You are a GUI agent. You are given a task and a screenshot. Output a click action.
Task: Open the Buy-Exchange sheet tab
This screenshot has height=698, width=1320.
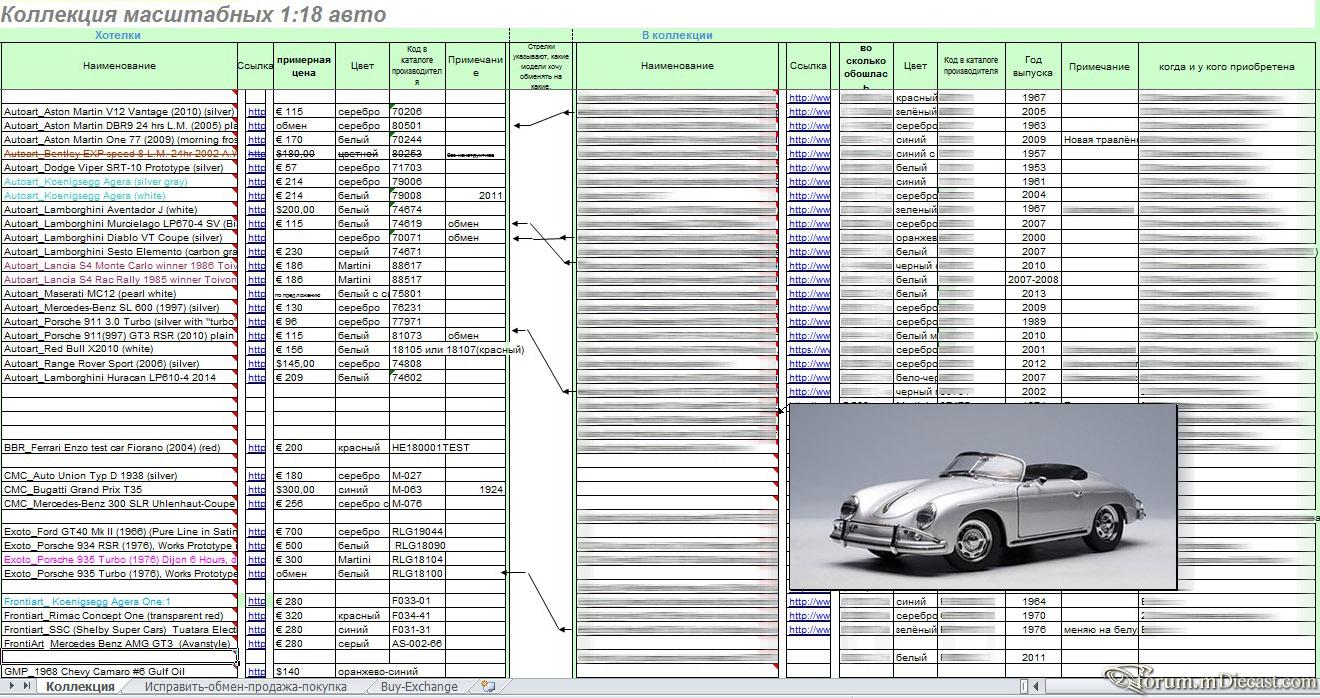coord(419,687)
